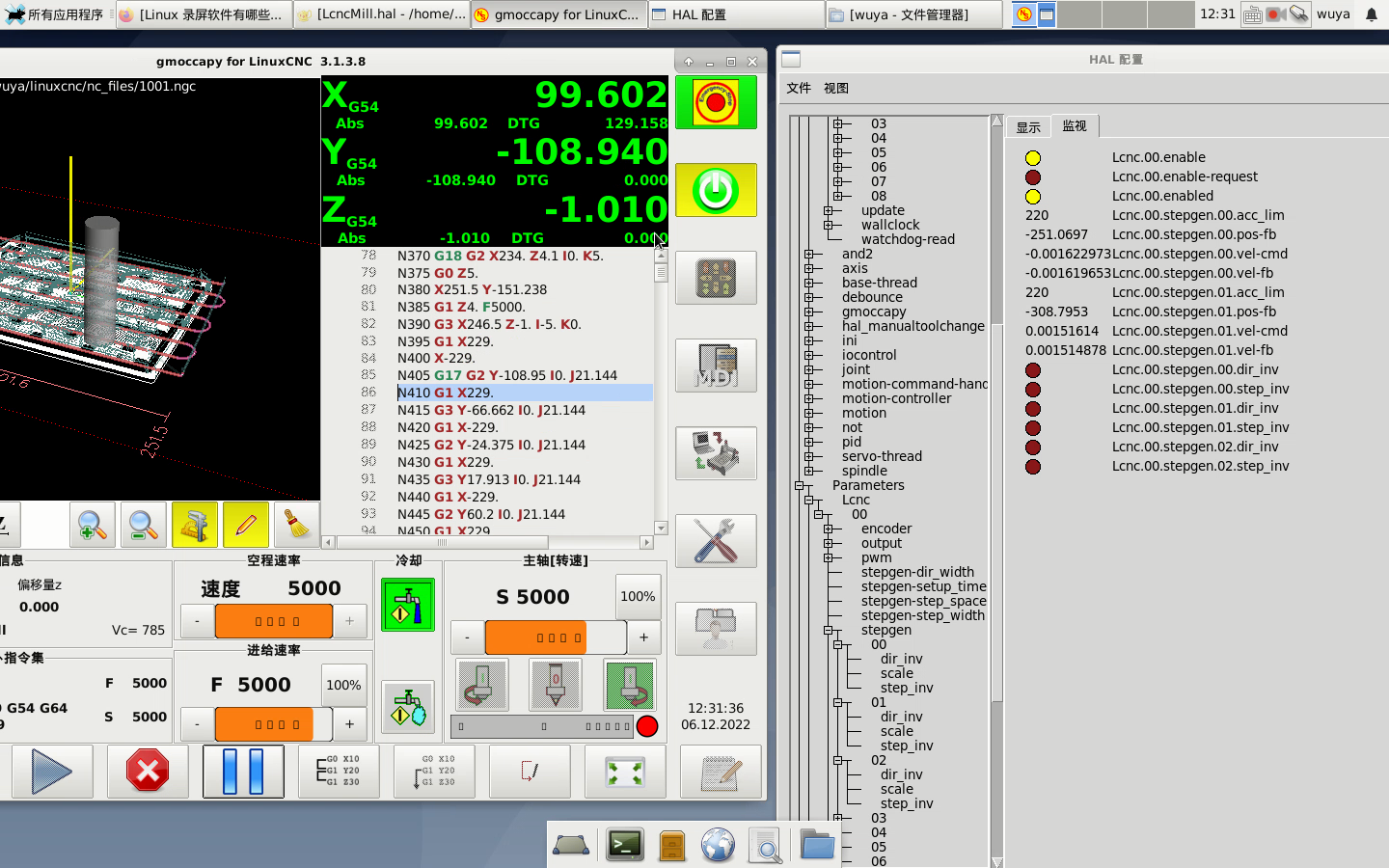Image resolution: width=1389 pixels, height=868 pixels.
Task: Increase rapid speed with plus button
Action: coord(350,621)
